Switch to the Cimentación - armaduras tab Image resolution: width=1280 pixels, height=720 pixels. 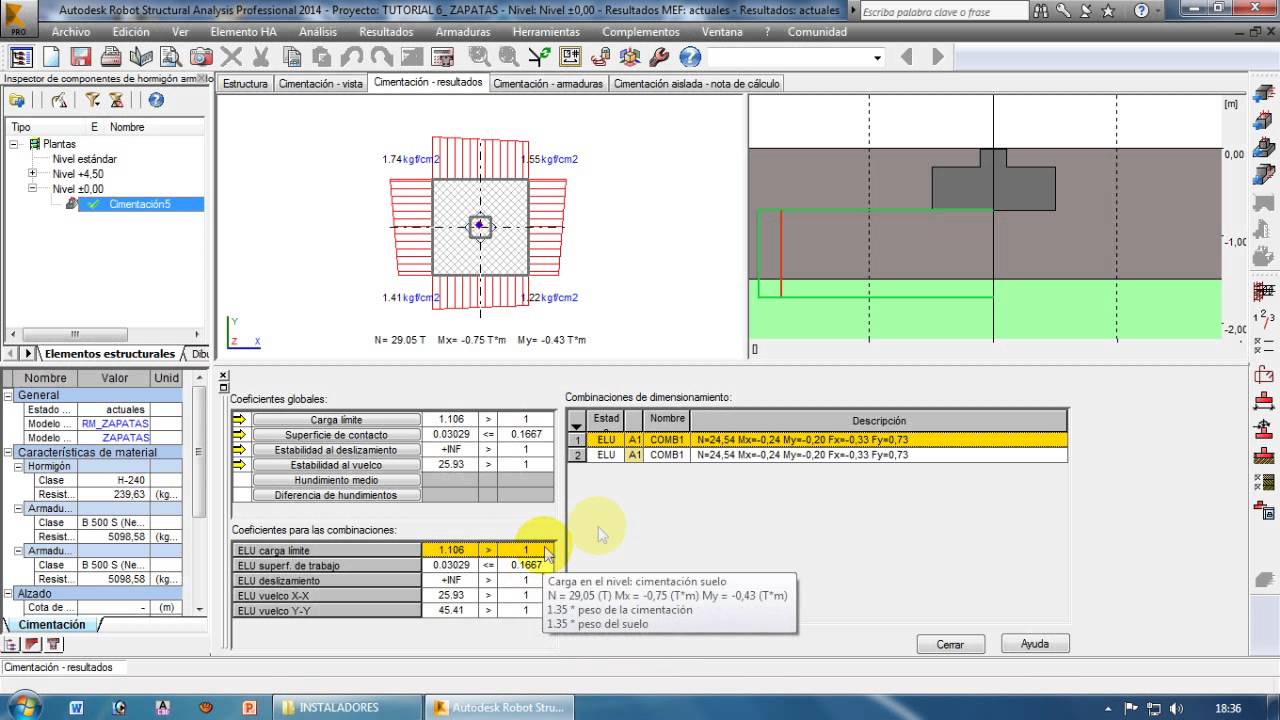(x=548, y=84)
